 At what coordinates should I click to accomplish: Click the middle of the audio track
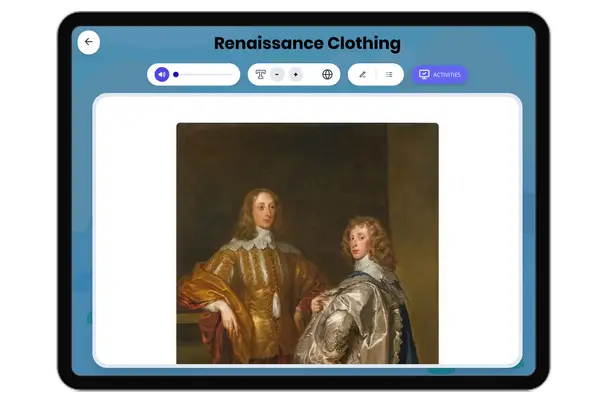(204, 74)
